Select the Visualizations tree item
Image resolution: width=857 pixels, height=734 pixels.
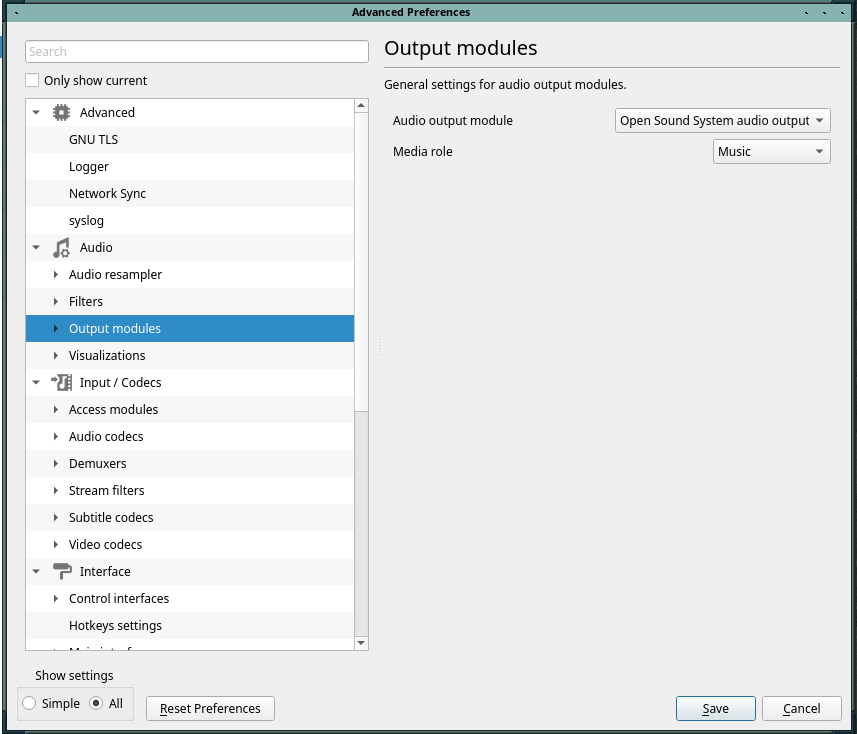[x=107, y=356]
